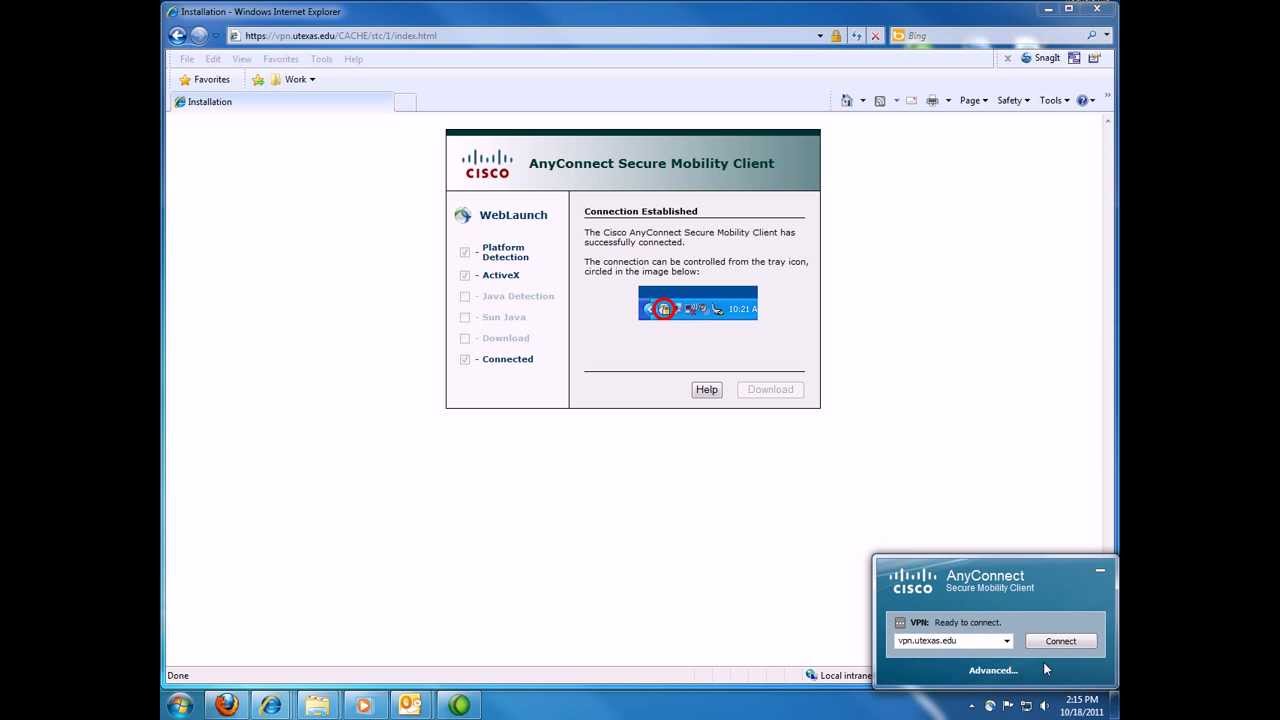This screenshot has width=1280, height=720.
Task: Open the Help menu in menu bar
Action: (x=353, y=59)
